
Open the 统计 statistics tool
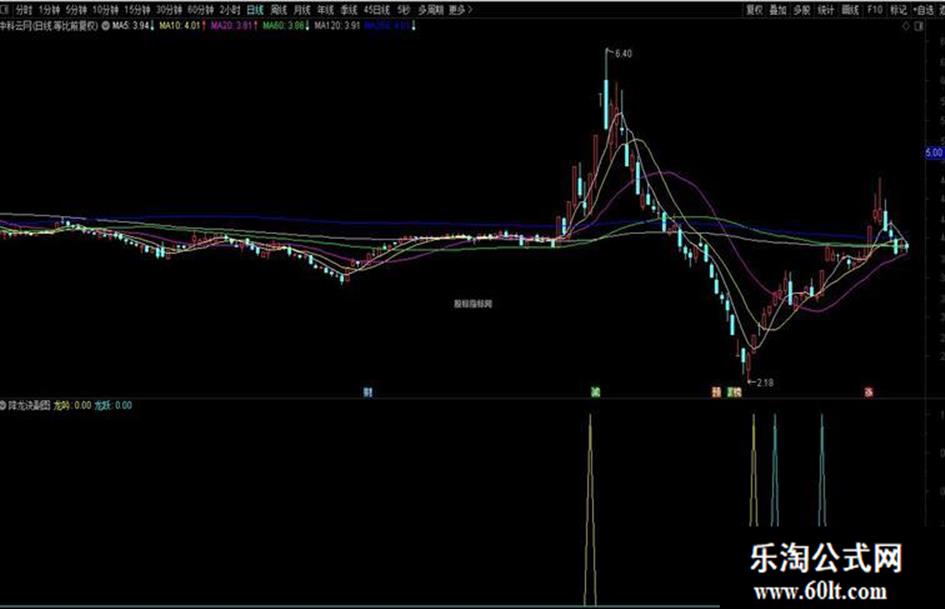(826, 10)
